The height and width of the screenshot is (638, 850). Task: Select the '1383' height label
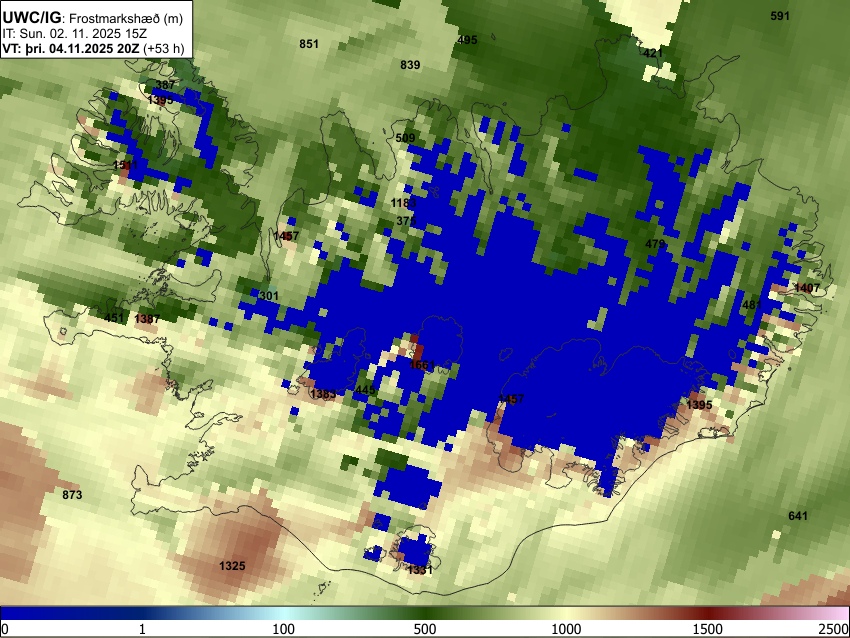pyautogui.click(x=324, y=394)
